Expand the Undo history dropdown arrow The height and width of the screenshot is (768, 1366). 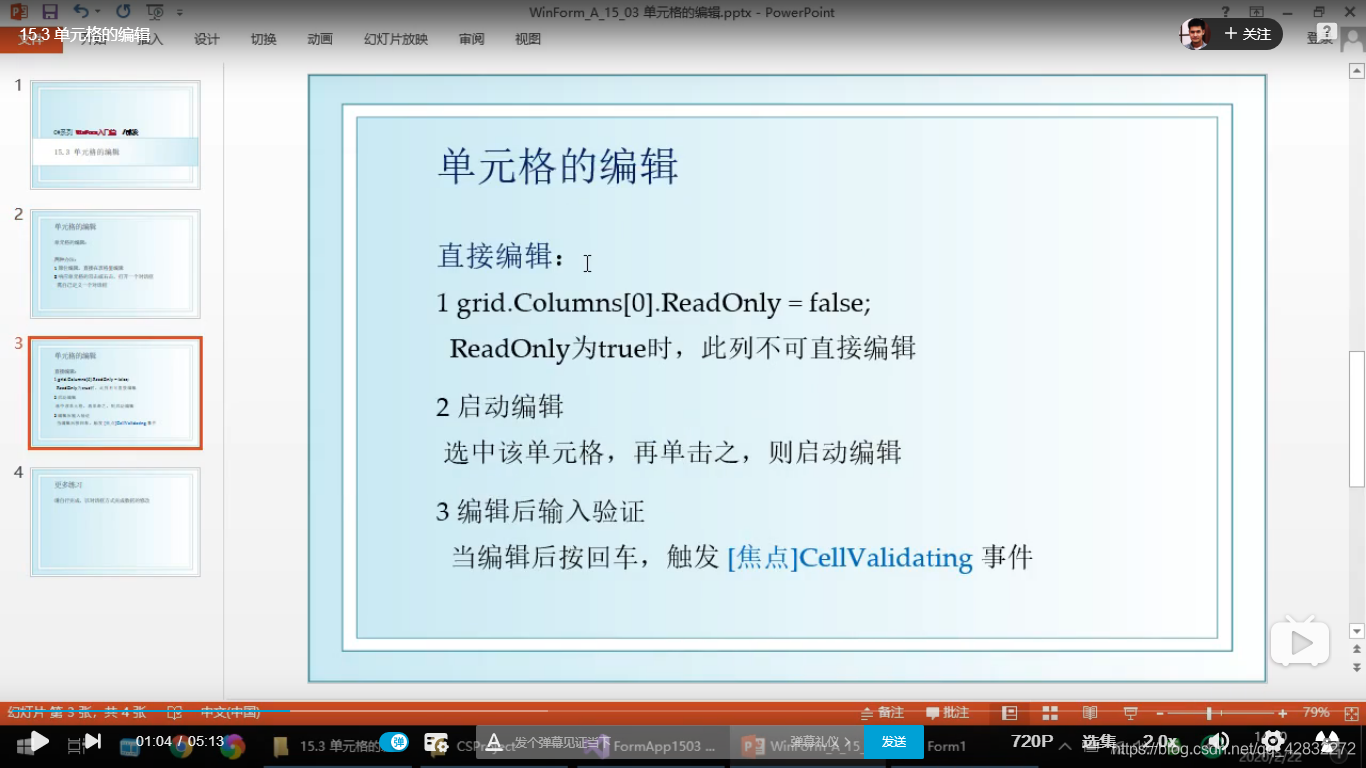99,13
